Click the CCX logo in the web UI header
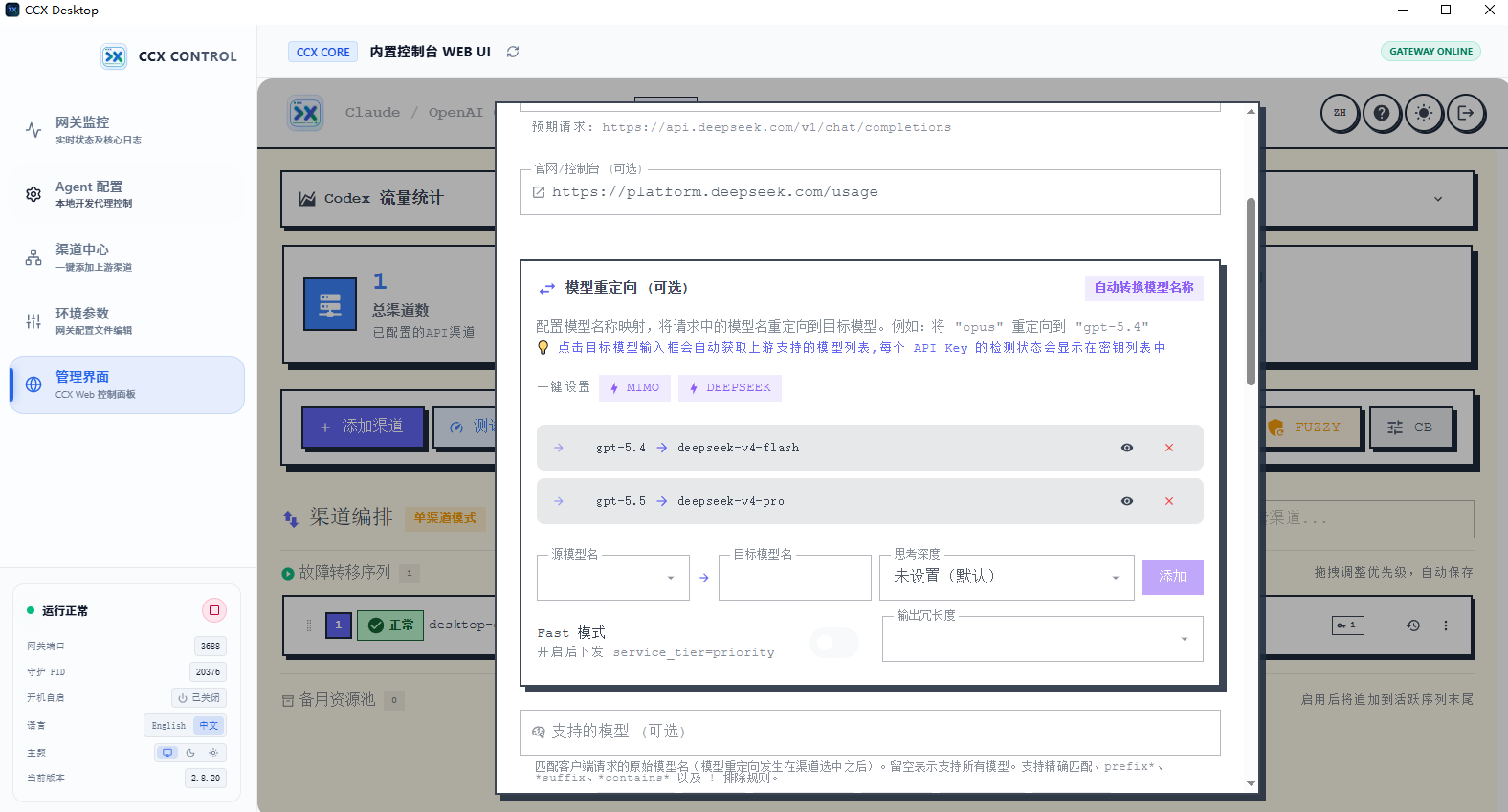Viewport: 1508px width, 812px height. pyautogui.click(x=305, y=113)
